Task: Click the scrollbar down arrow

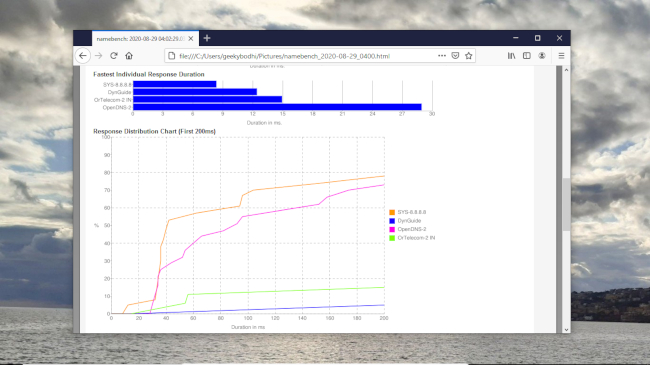Action: (566, 330)
